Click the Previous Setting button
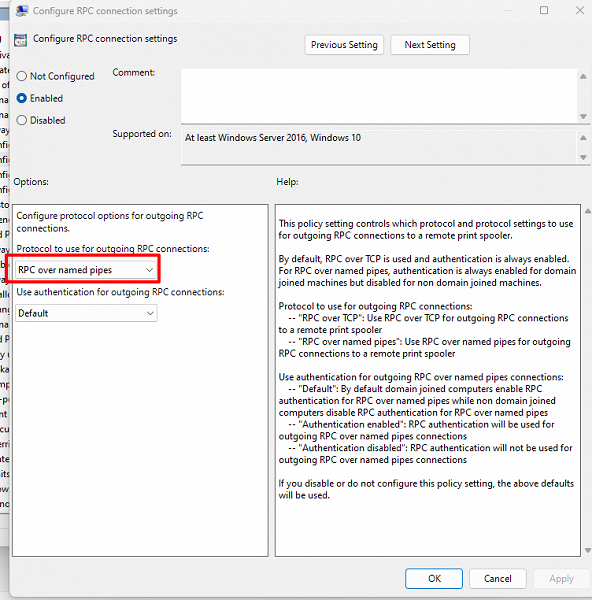This screenshot has height=600, width=592. (344, 45)
